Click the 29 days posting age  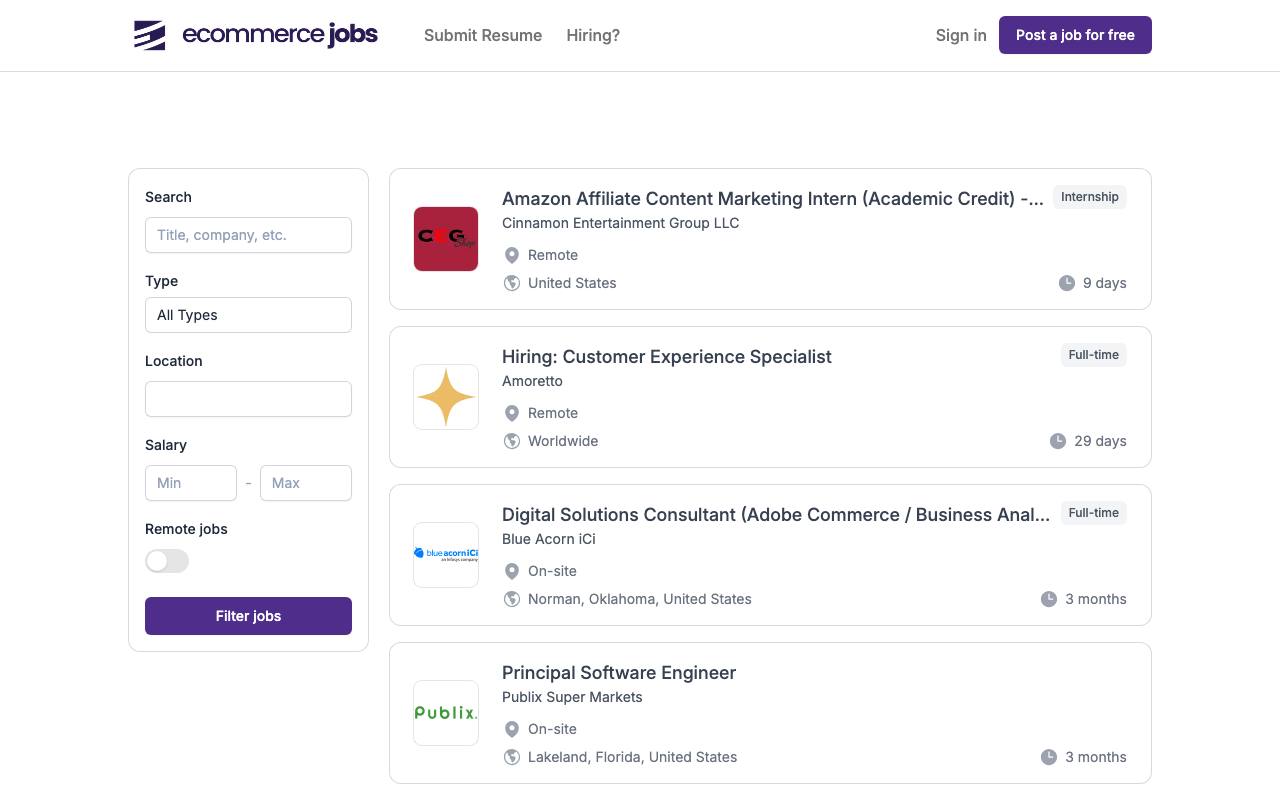pos(1101,441)
